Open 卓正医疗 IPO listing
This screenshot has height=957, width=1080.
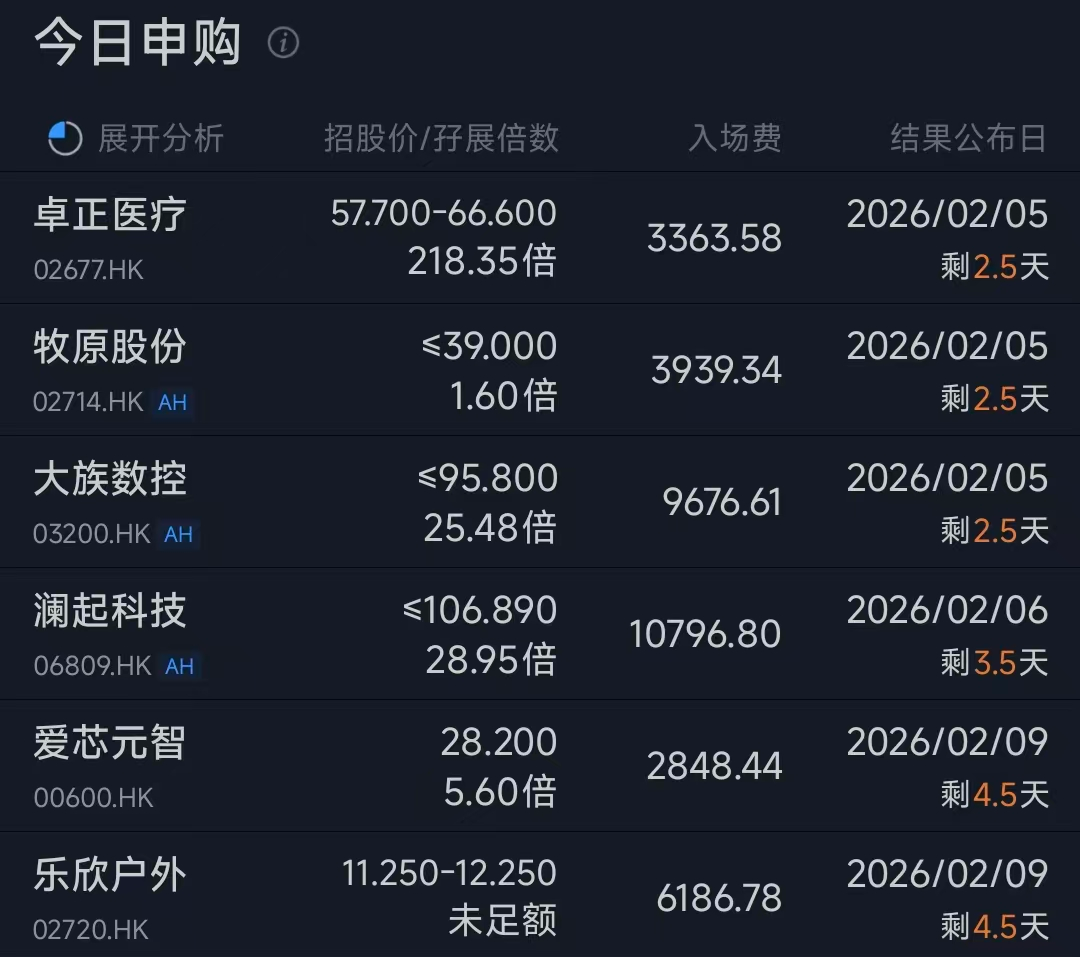pos(110,216)
